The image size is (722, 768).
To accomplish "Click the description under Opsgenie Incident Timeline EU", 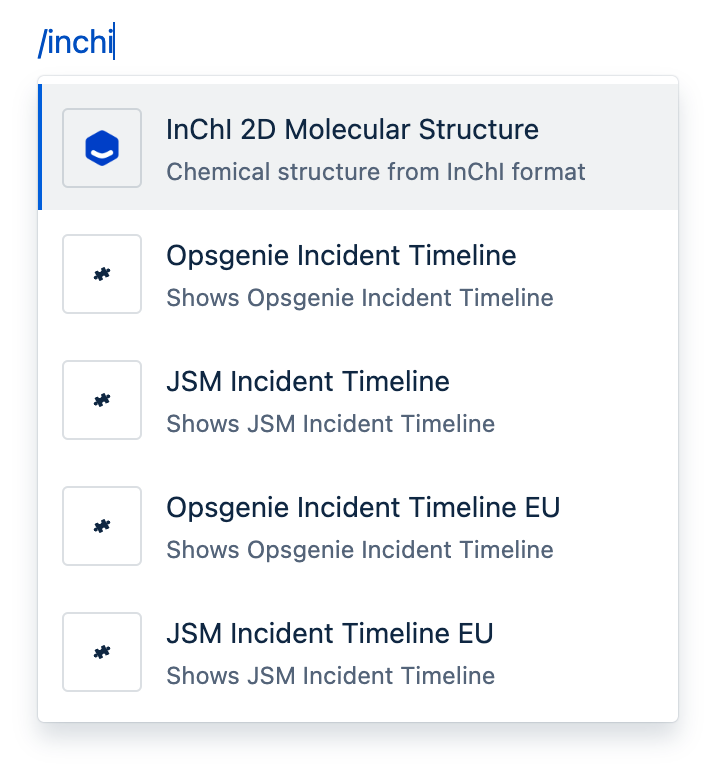I will pos(360,550).
